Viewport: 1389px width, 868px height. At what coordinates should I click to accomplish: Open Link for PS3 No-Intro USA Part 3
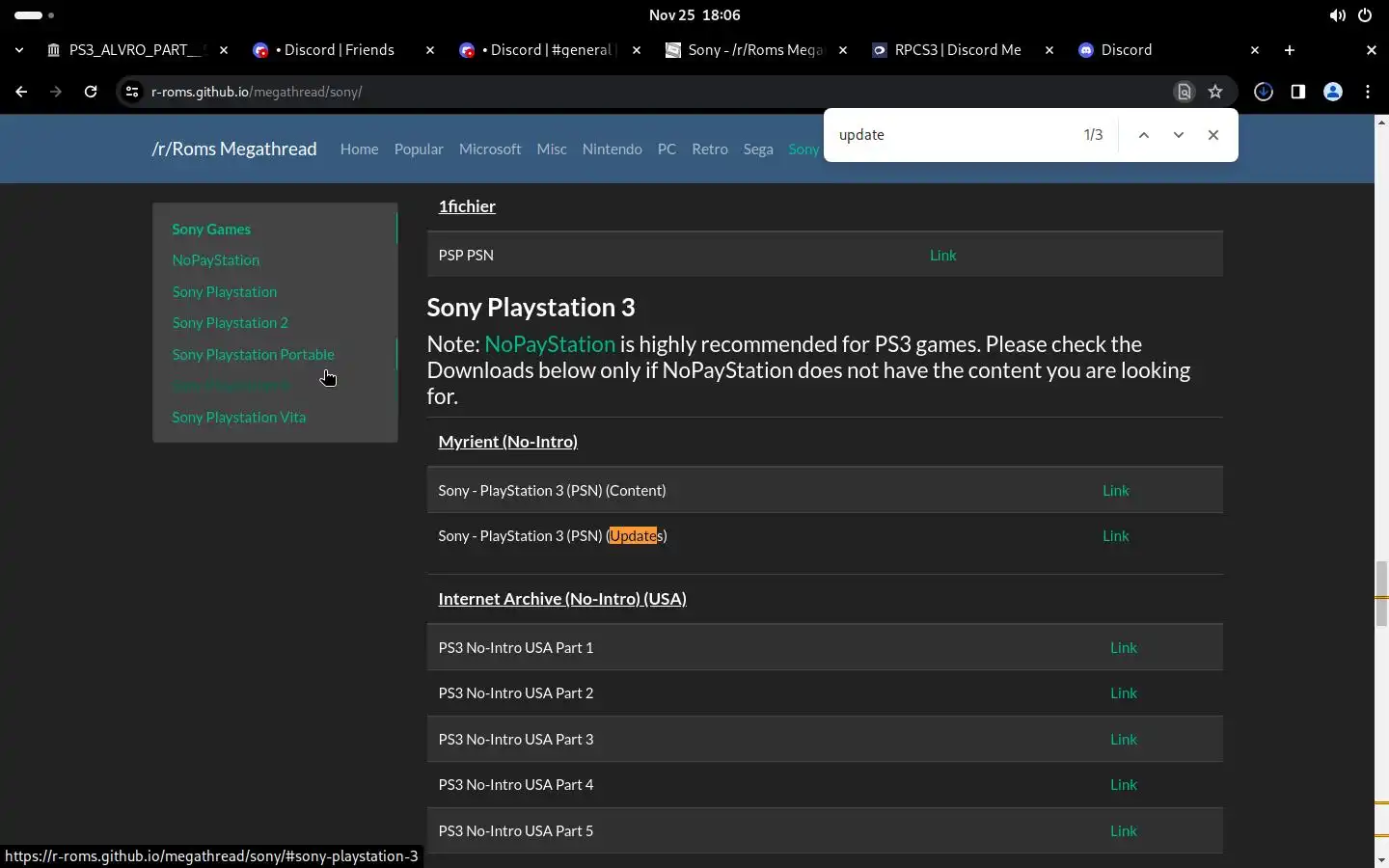pos(1124,739)
